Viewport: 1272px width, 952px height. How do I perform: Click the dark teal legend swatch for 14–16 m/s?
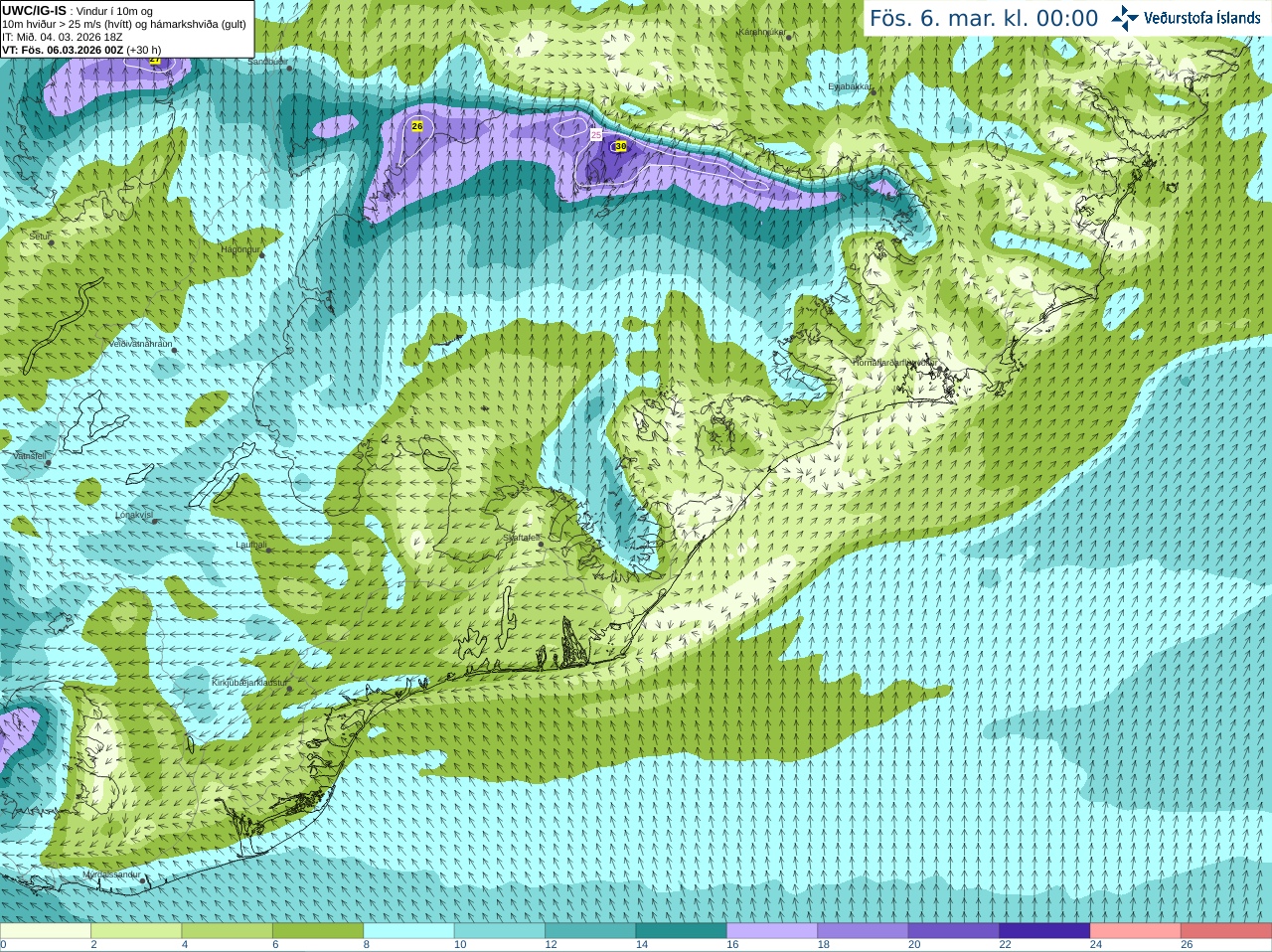[x=681, y=931]
